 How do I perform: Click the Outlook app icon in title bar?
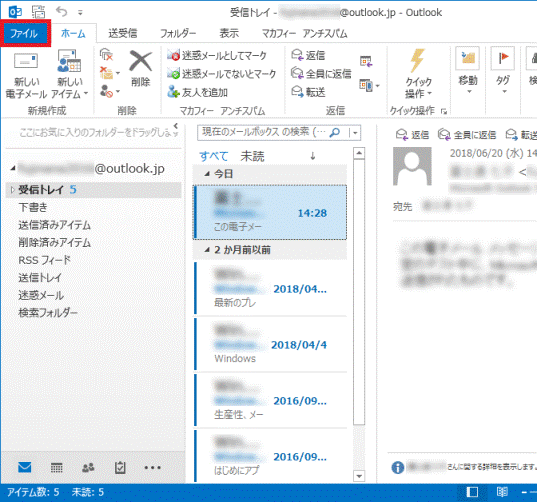[15, 12]
